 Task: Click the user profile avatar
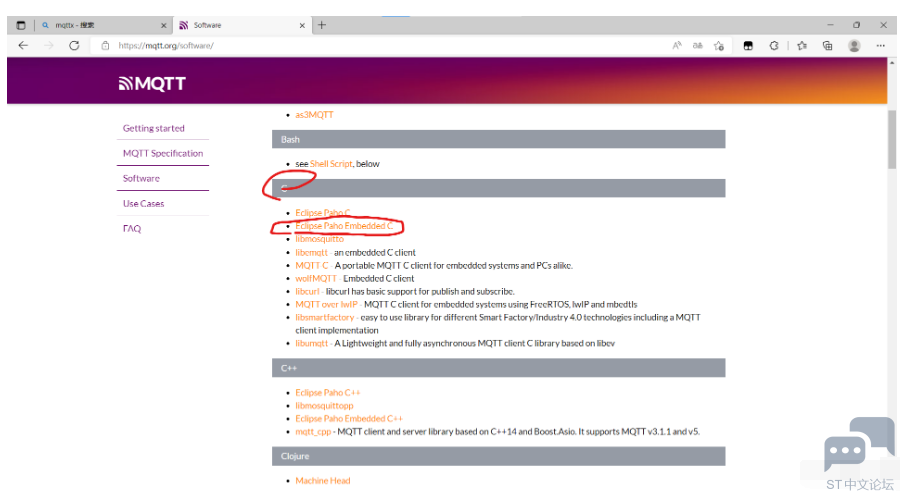click(x=854, y=46)
